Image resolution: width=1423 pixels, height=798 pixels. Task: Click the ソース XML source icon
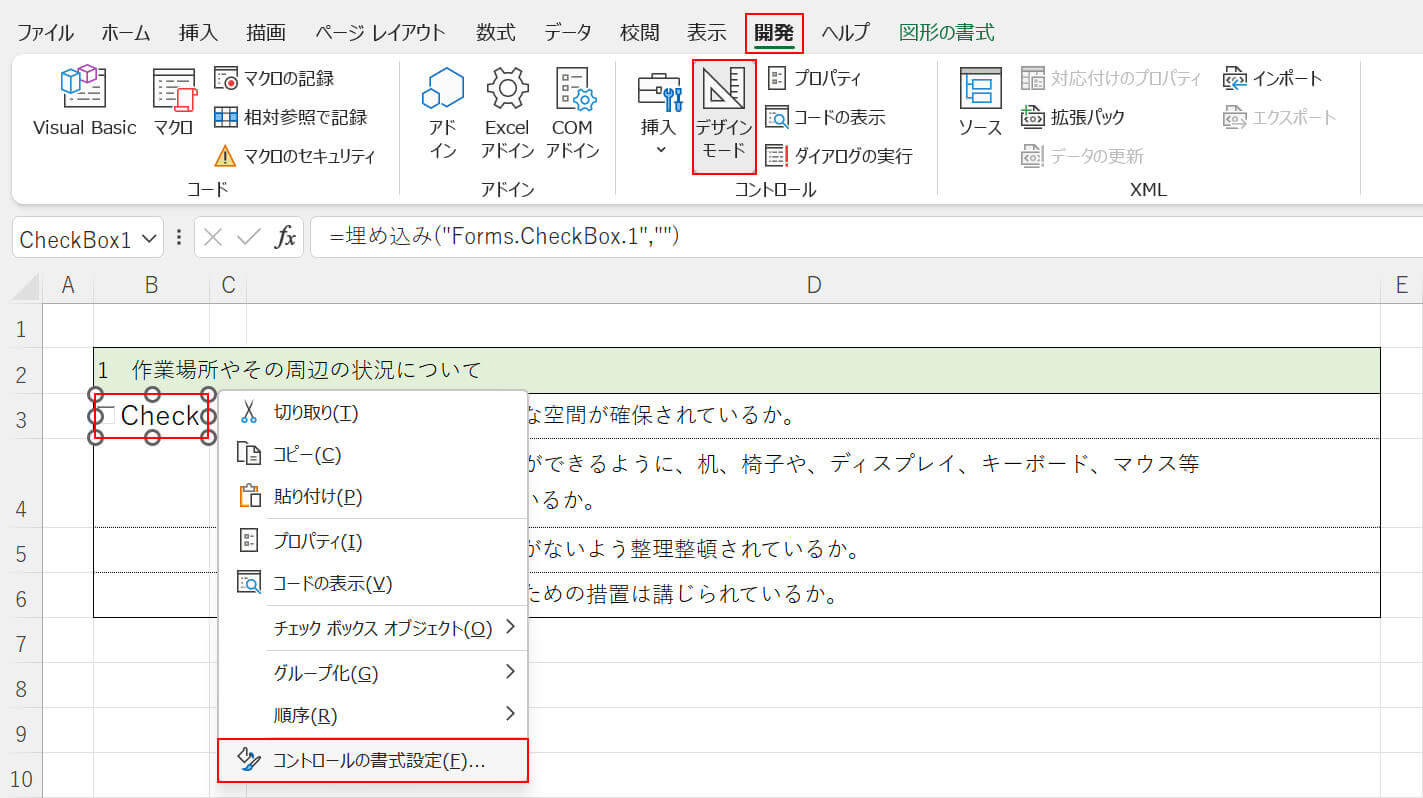pos(980,101)
